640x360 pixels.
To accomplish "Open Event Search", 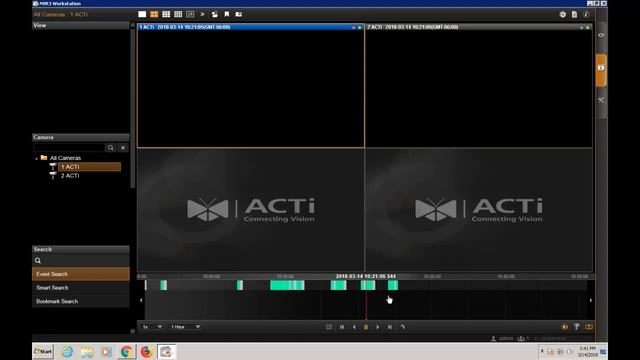I will pyautogui.click(x=81, y=274).
